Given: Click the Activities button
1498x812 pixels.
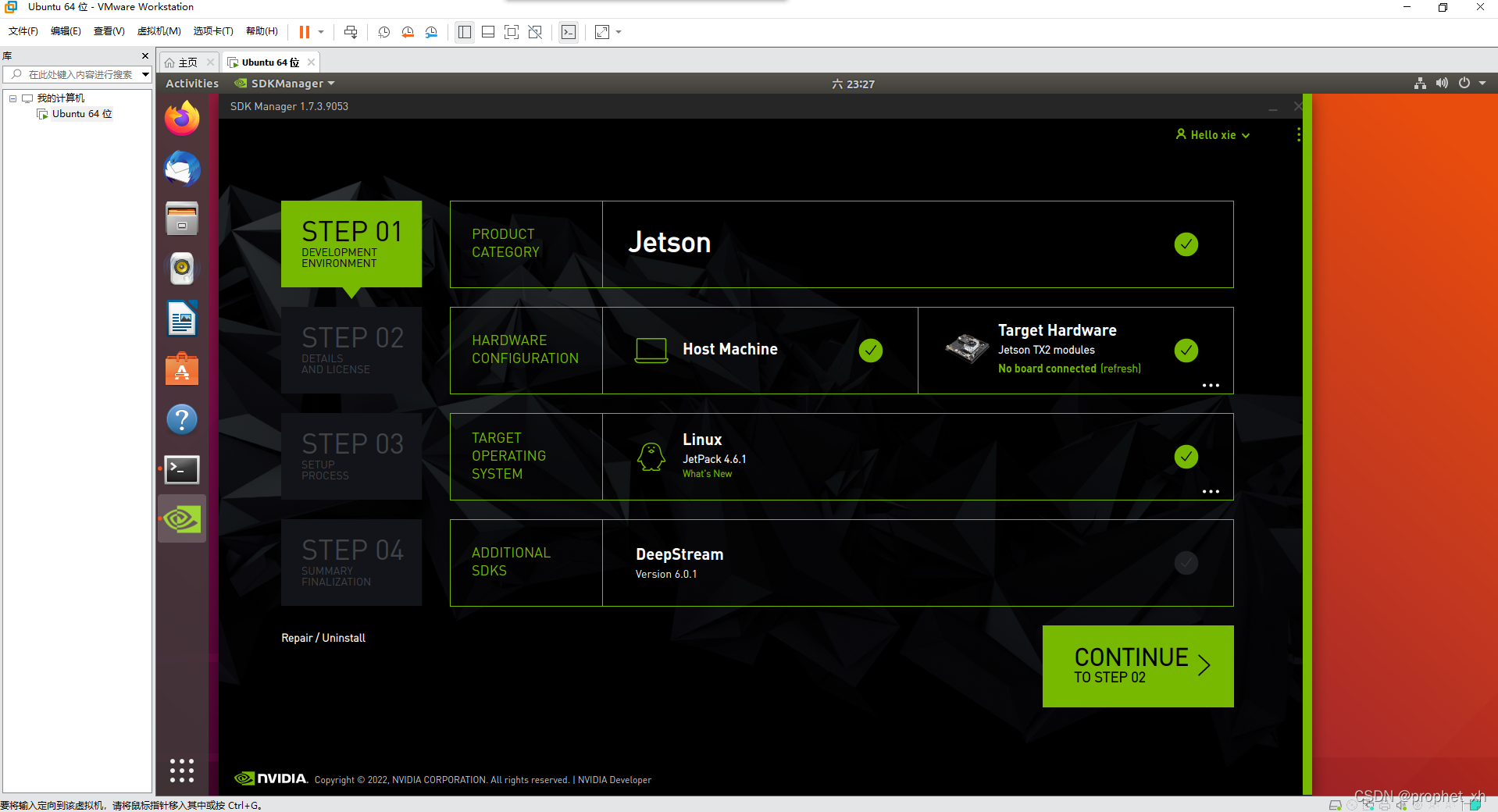Looking at the screenshot, I should (192, 84).
